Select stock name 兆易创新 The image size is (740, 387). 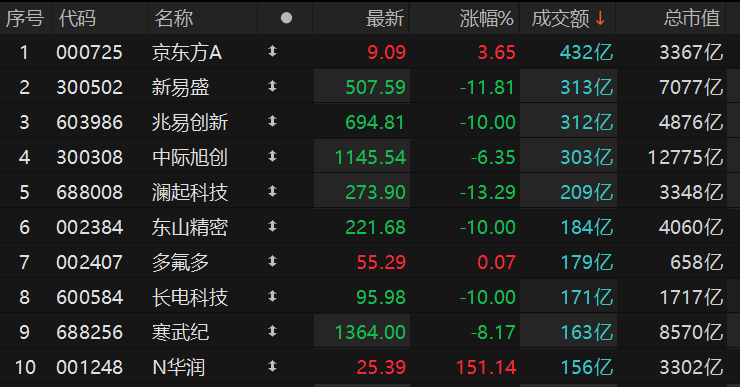click(x=190, y=122)
